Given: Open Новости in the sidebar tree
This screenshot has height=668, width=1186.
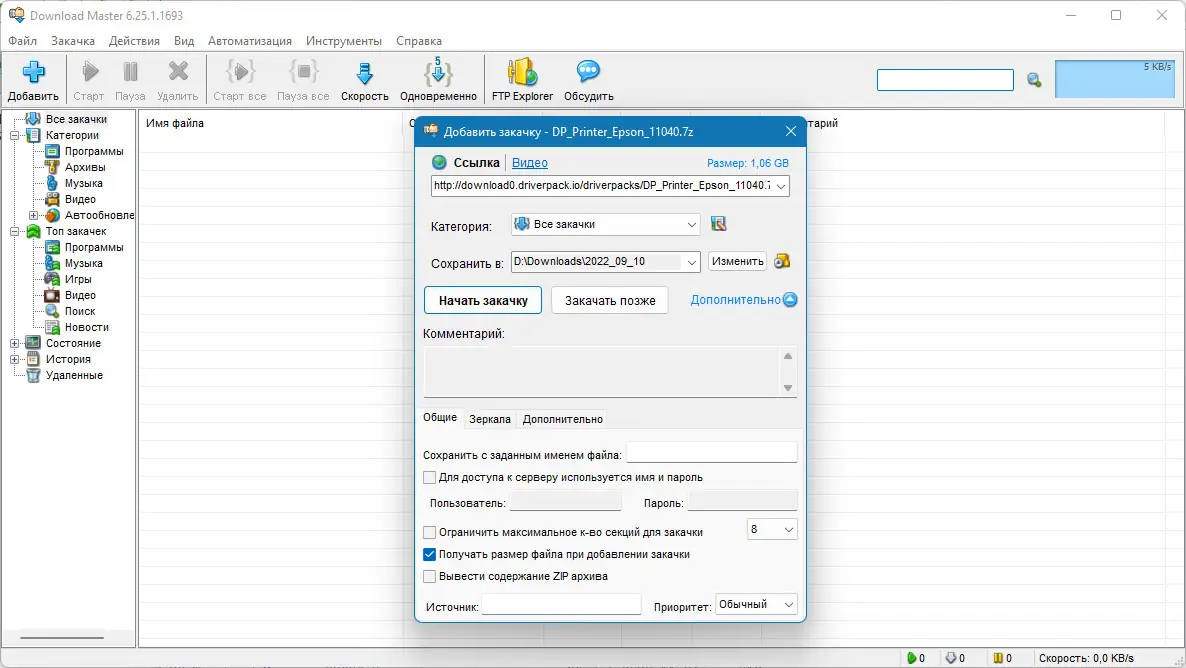Looking at the screenshot, I should 86,327.
